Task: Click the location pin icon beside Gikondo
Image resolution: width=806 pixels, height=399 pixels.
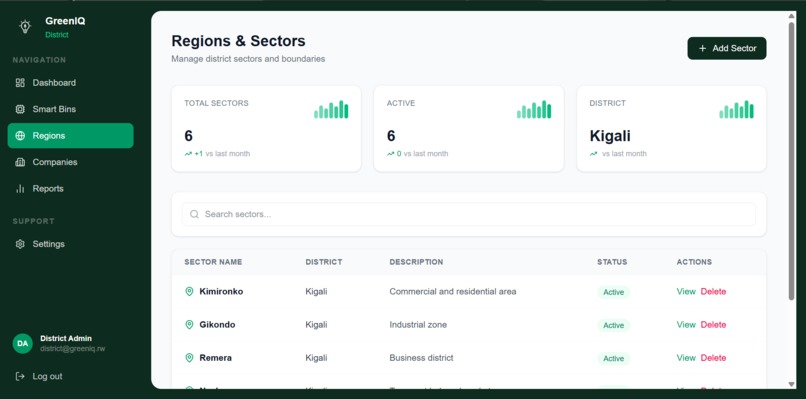Action: [x=189, y=324]
